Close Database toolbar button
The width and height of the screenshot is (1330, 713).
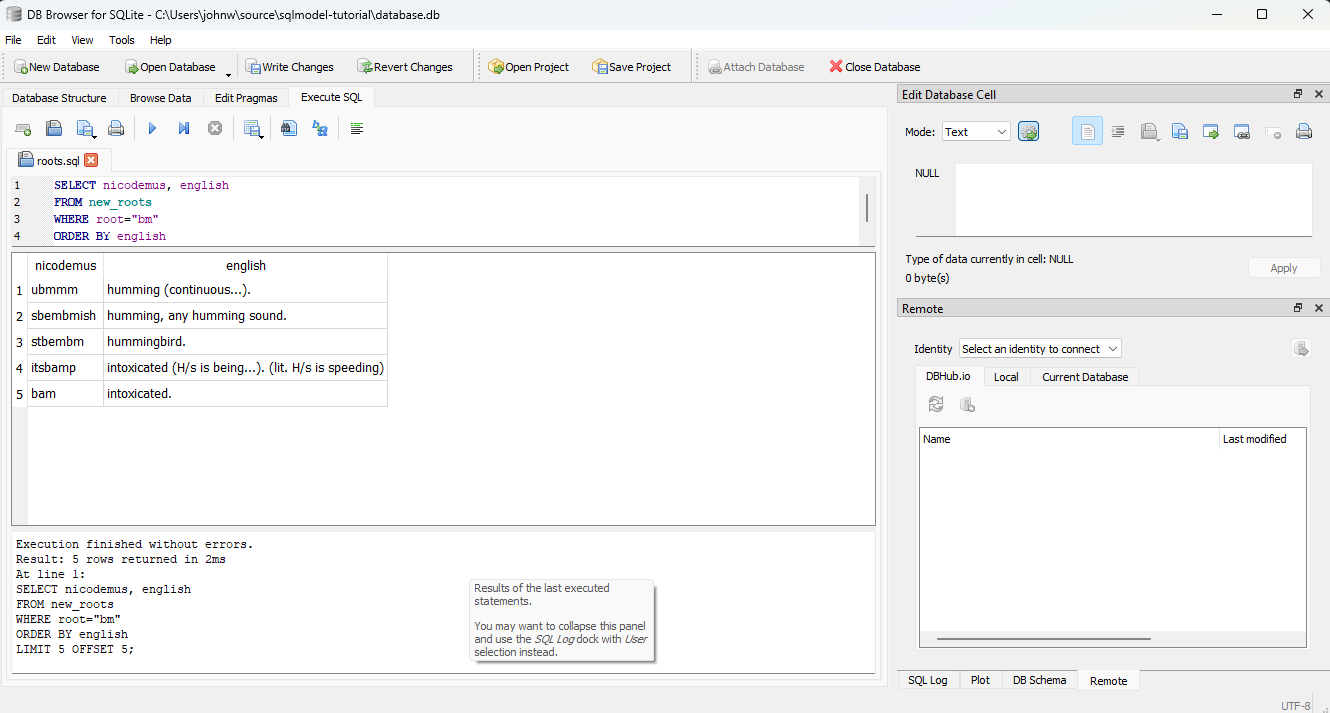[875, 67]
